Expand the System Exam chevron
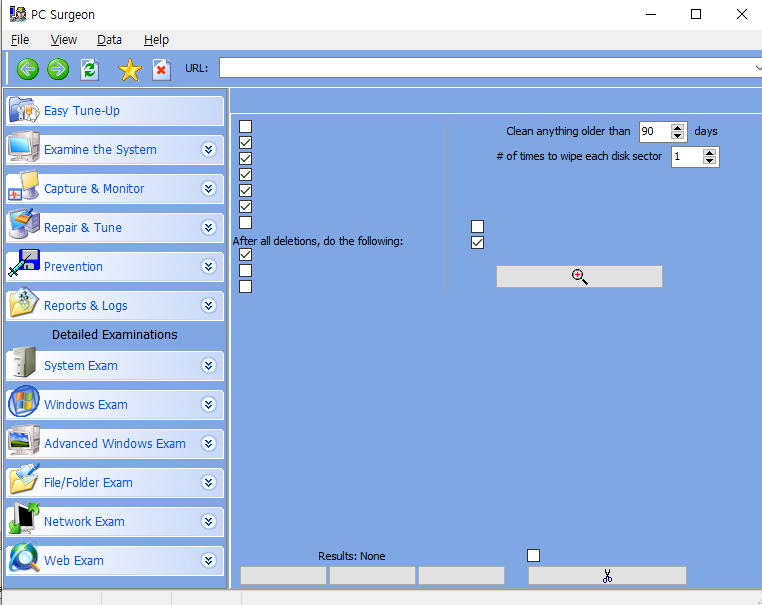This screenshot has width=762, height=605. (x=208, y=365)
